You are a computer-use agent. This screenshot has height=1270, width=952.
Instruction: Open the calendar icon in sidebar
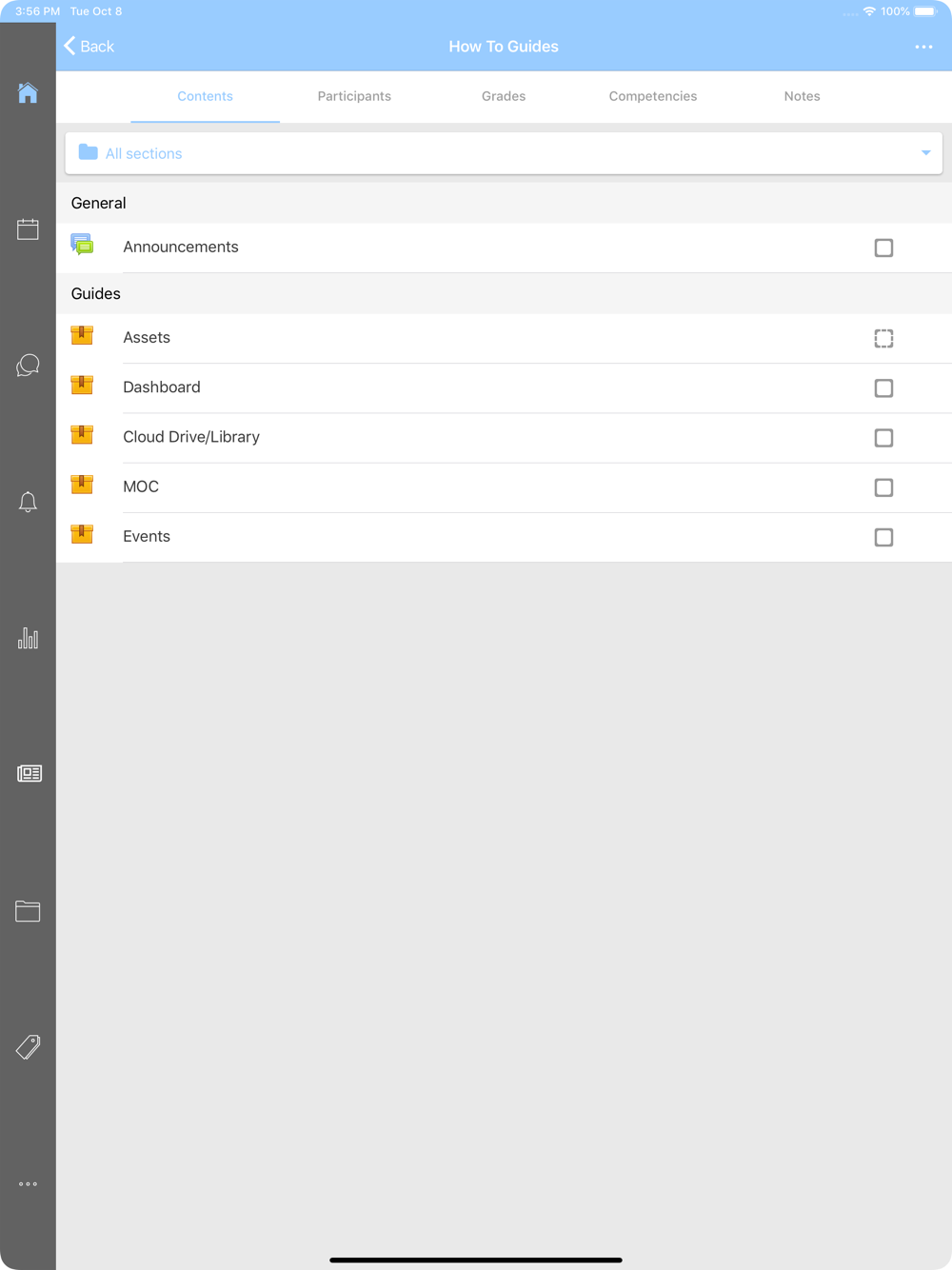(28, 228)
